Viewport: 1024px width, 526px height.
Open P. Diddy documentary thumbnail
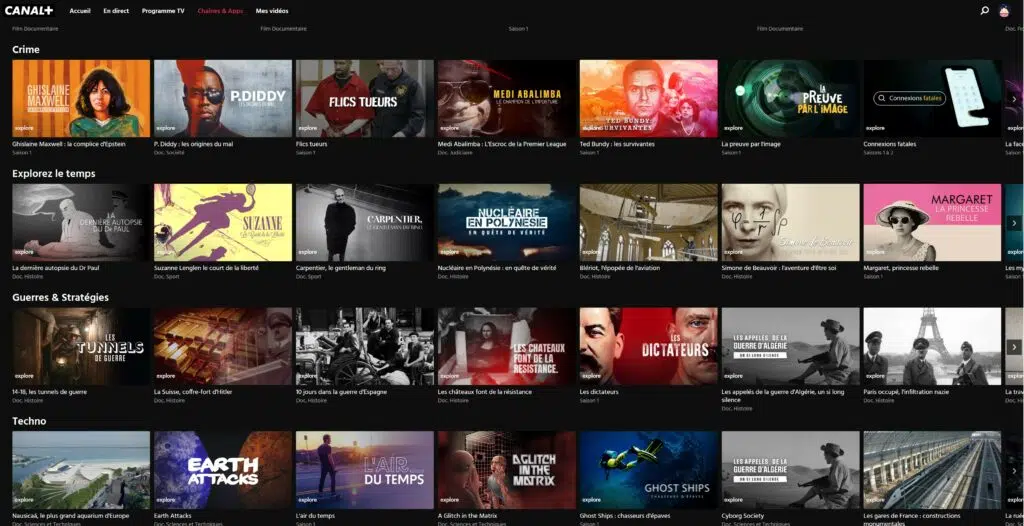223,99
